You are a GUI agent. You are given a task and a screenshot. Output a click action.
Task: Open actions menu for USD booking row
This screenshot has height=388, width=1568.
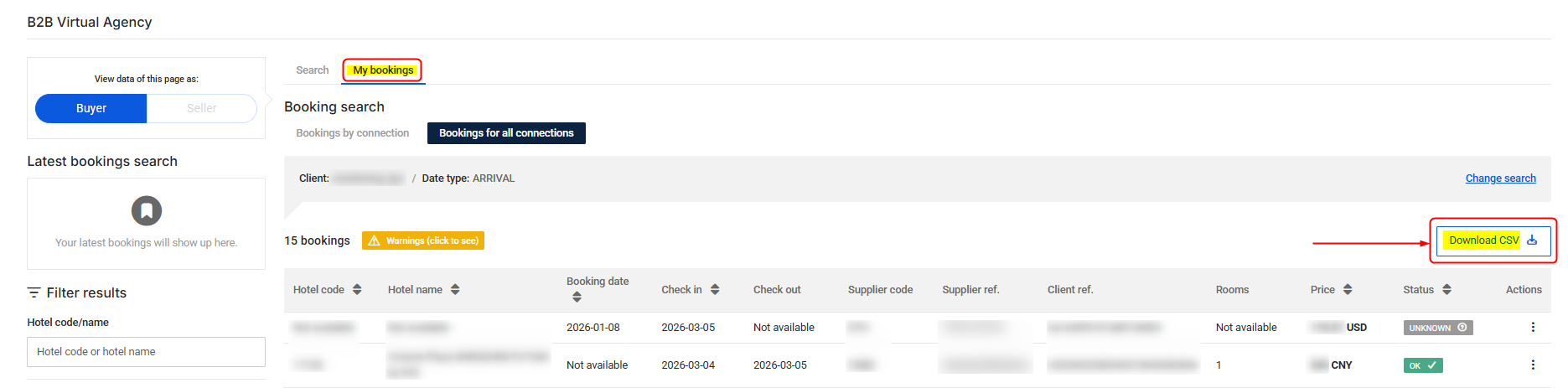tap(1533, 328)
